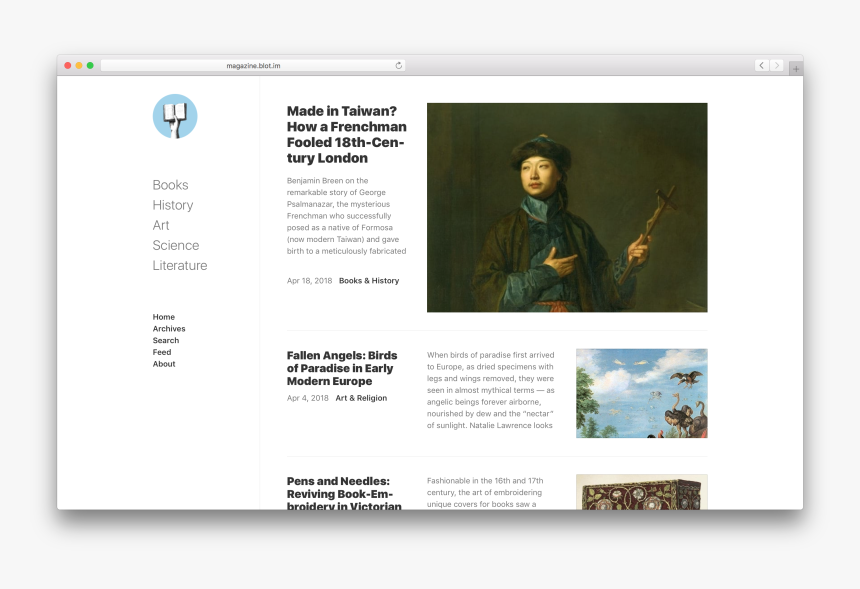Open Fallen Angels: Birds of Paradise article
Viewport: 860px width, 589px height.
click(342, 369)
